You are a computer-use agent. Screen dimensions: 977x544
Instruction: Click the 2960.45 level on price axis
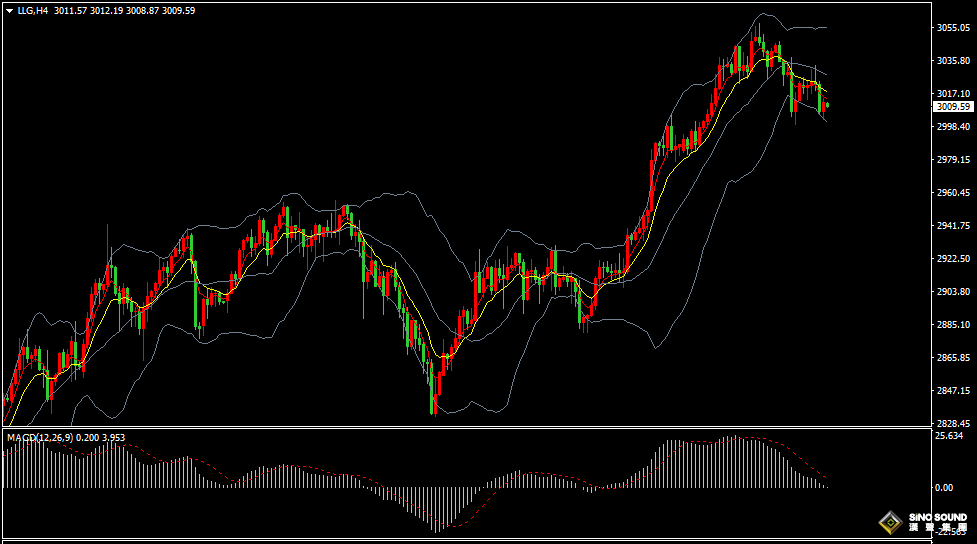953,193
